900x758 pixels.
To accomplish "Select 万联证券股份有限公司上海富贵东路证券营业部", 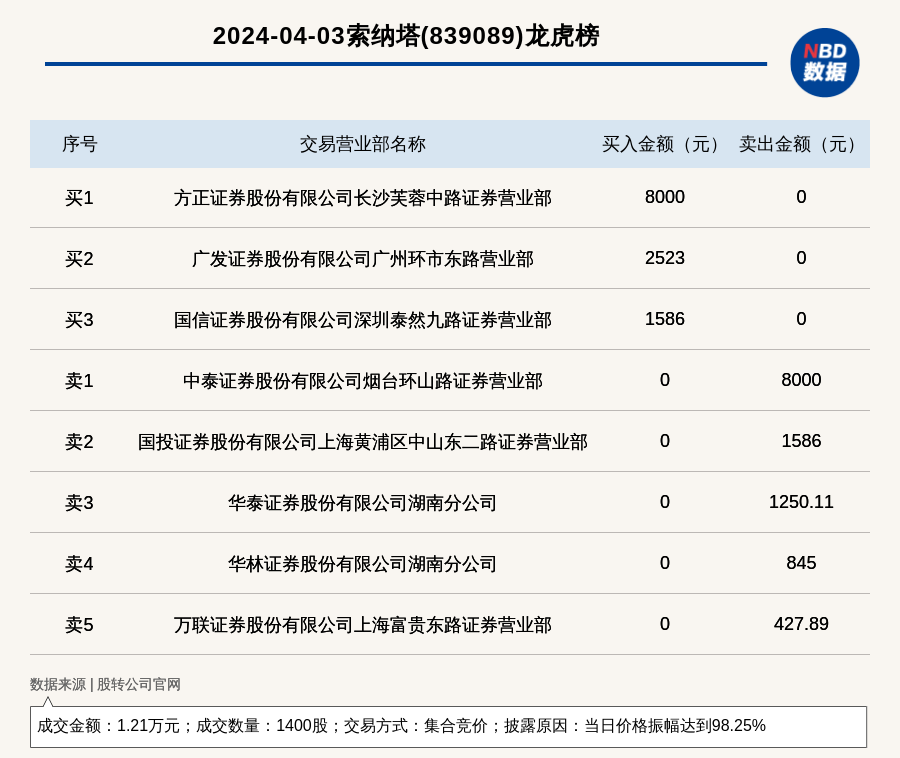I will point(363,625).
